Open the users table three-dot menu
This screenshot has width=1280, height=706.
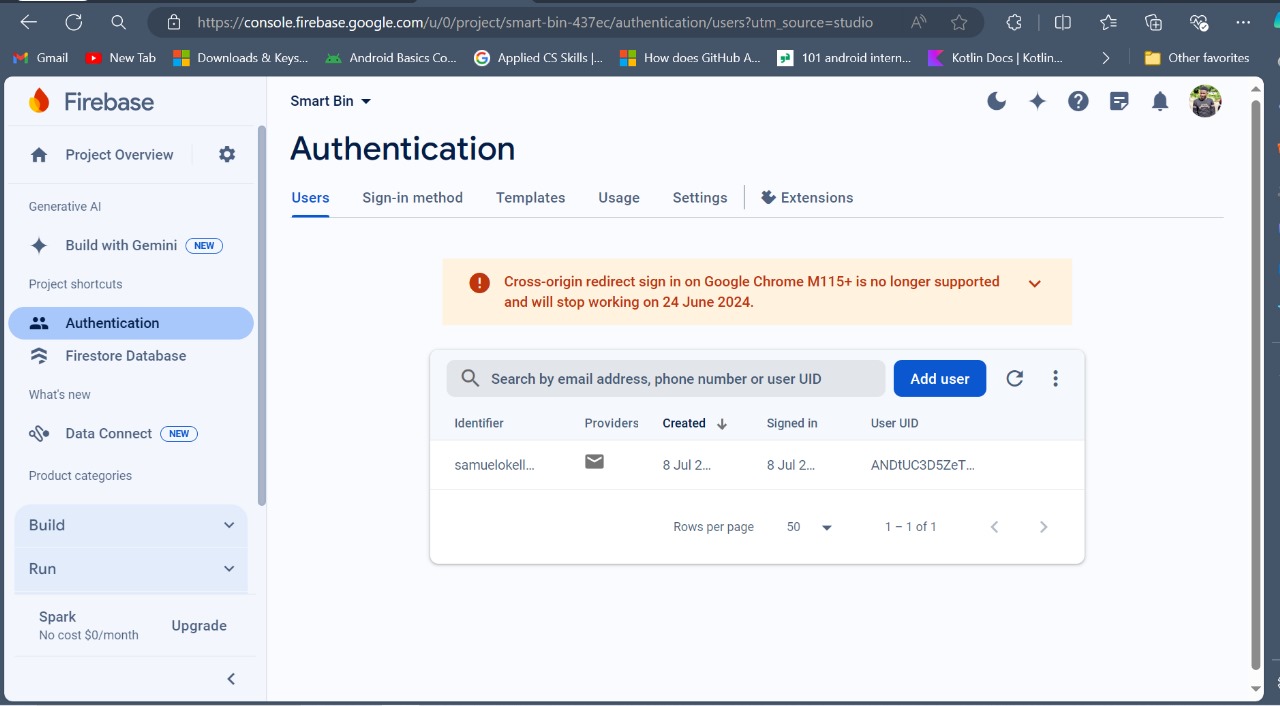1055,378
